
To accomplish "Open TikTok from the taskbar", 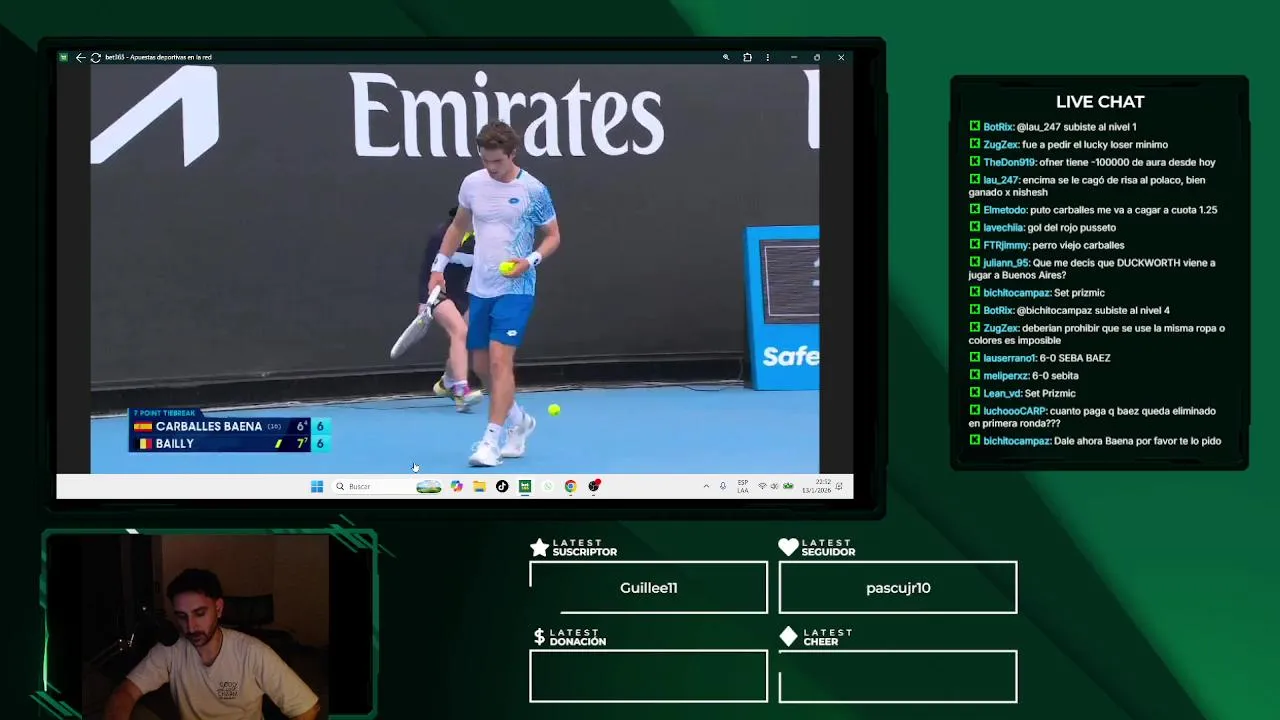I will [x=502, y=486].
